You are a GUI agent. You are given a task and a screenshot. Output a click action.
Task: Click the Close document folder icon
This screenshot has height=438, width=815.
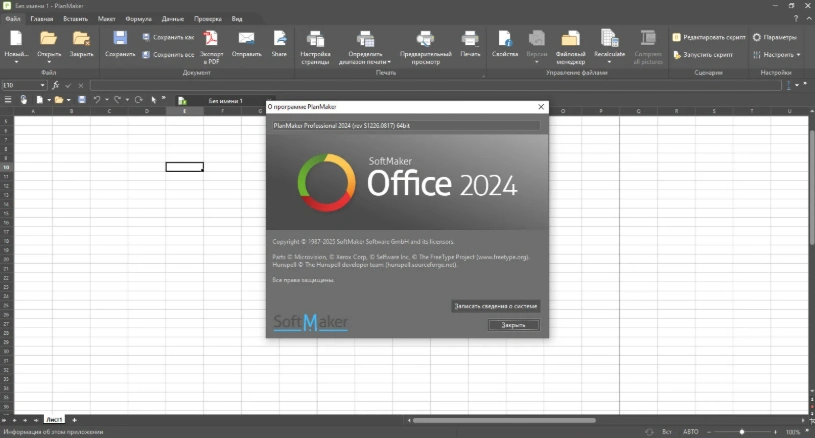click(81, 38)
